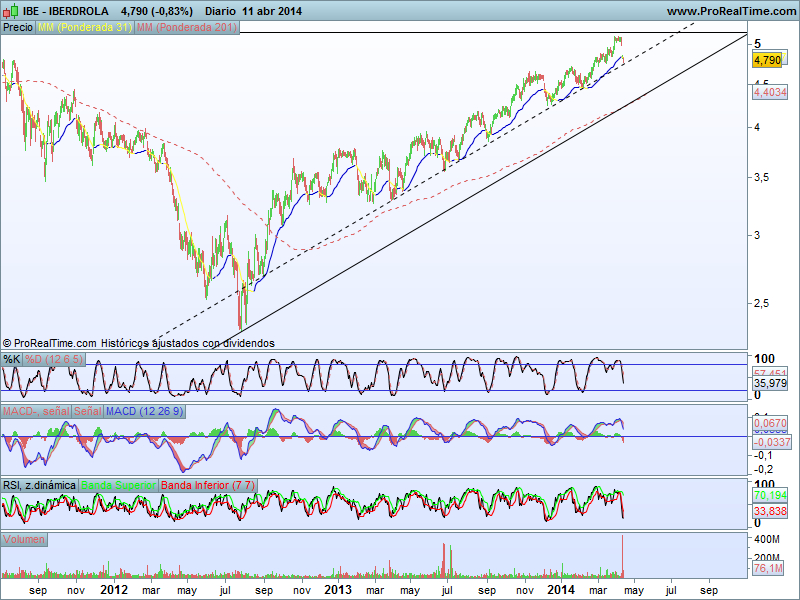Viewport: 800px width, 600px height.
Task: Select the Banda Superior label
Action: tap(118, 485)
